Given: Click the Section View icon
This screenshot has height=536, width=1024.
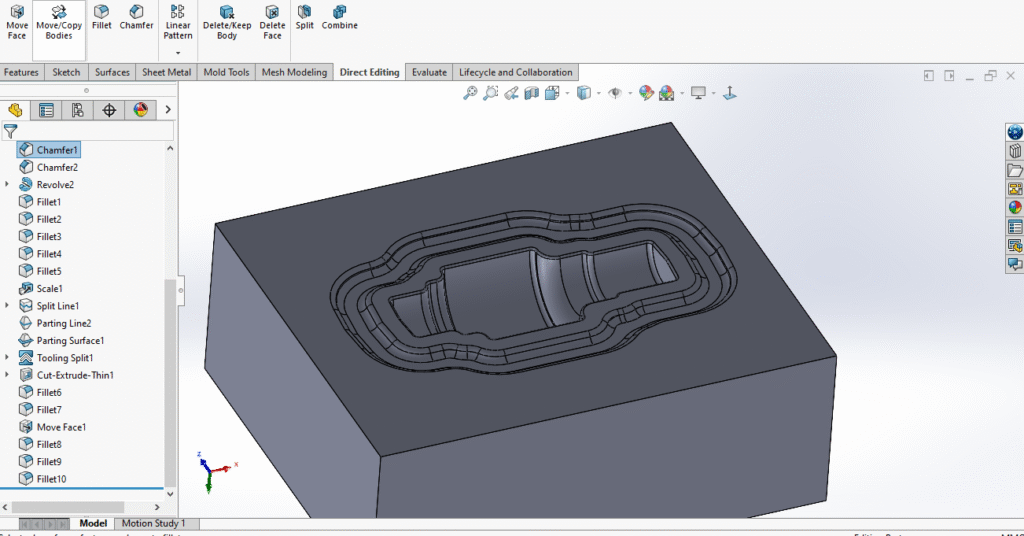Looking at the screenshot, I should pyautogui.click(x=532, y=93).
